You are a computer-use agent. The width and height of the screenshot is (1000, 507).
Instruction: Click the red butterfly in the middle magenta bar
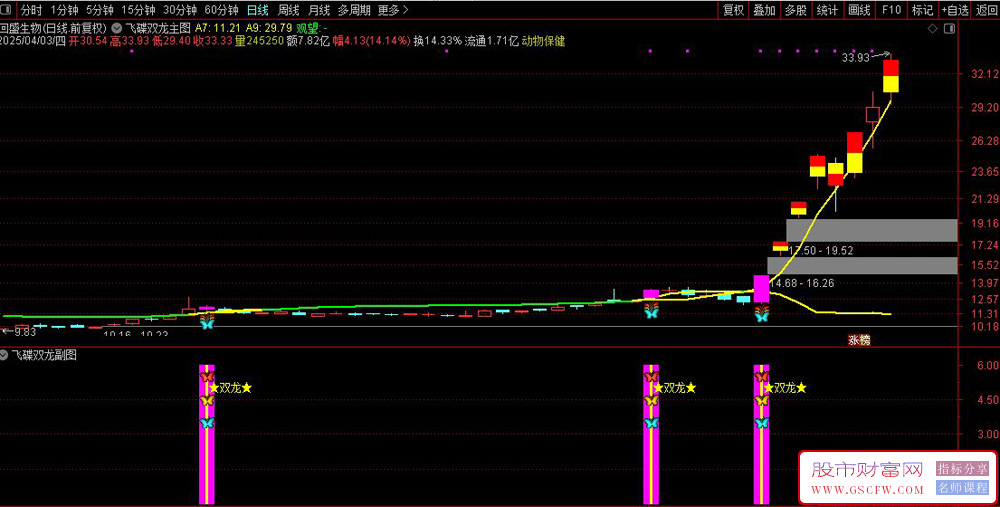tap(651, 377)
